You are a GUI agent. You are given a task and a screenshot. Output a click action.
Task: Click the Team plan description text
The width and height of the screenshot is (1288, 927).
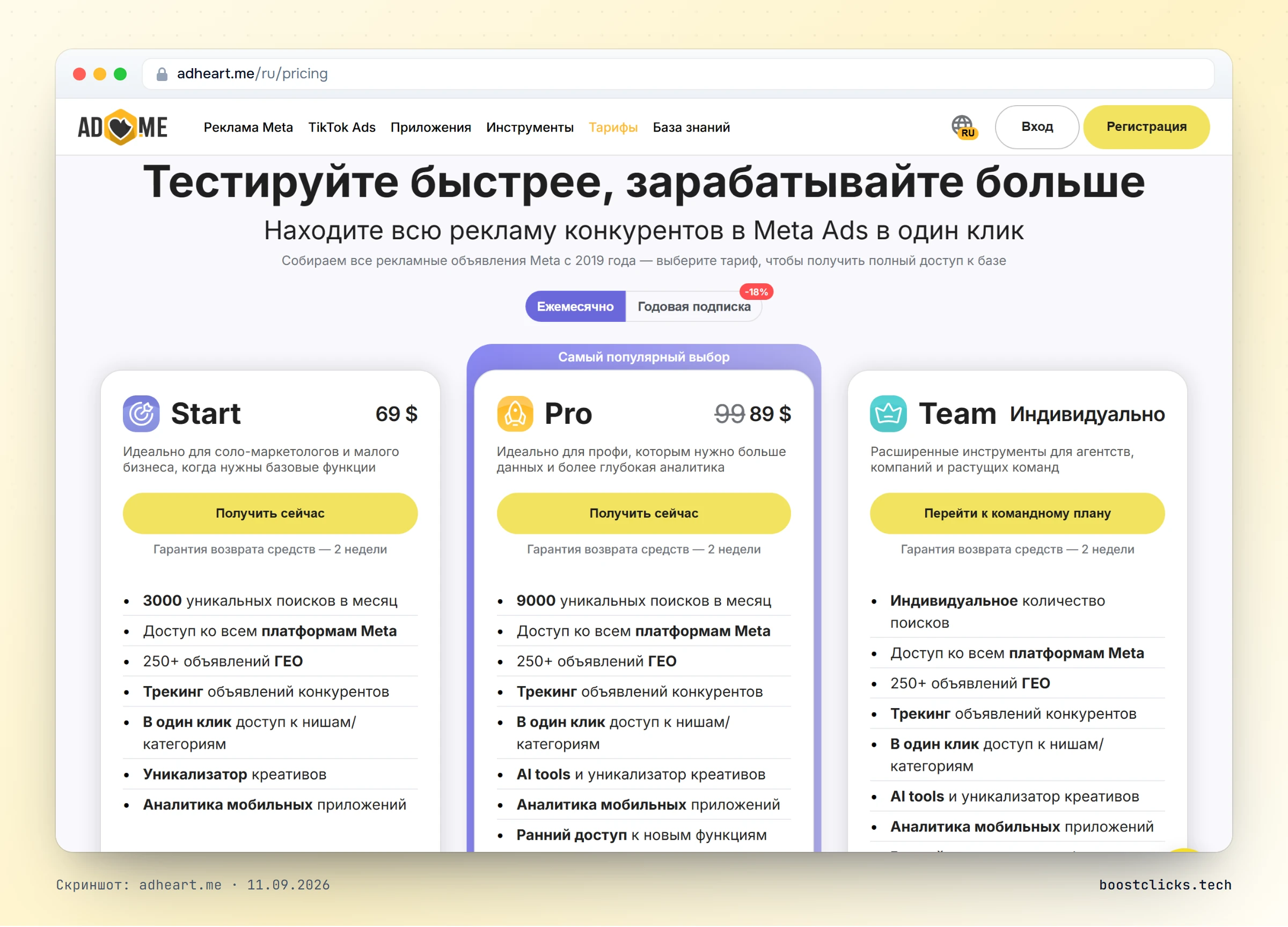click(x=1002, y=459)
